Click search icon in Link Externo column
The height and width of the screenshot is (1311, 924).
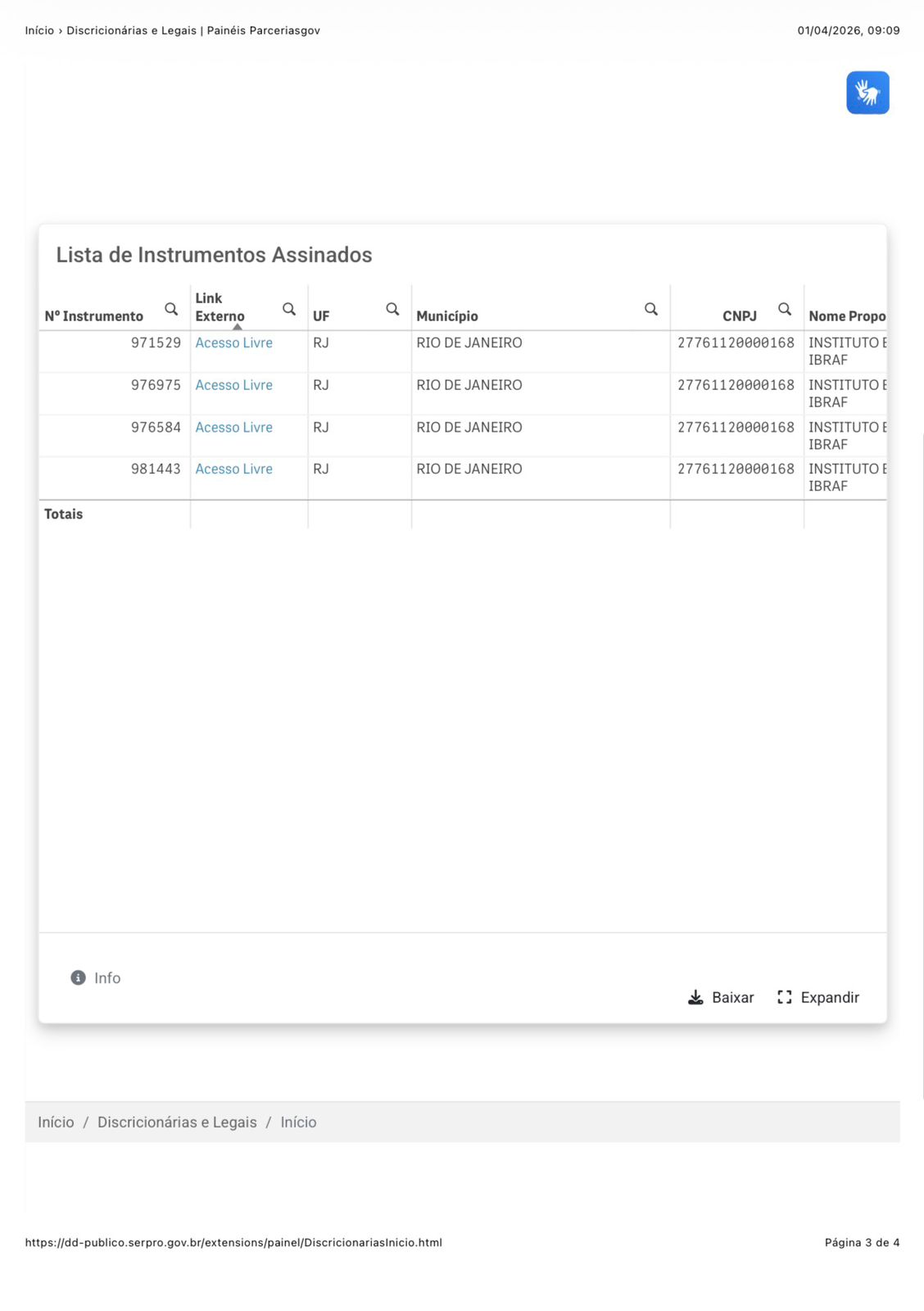tap(289, 309)
